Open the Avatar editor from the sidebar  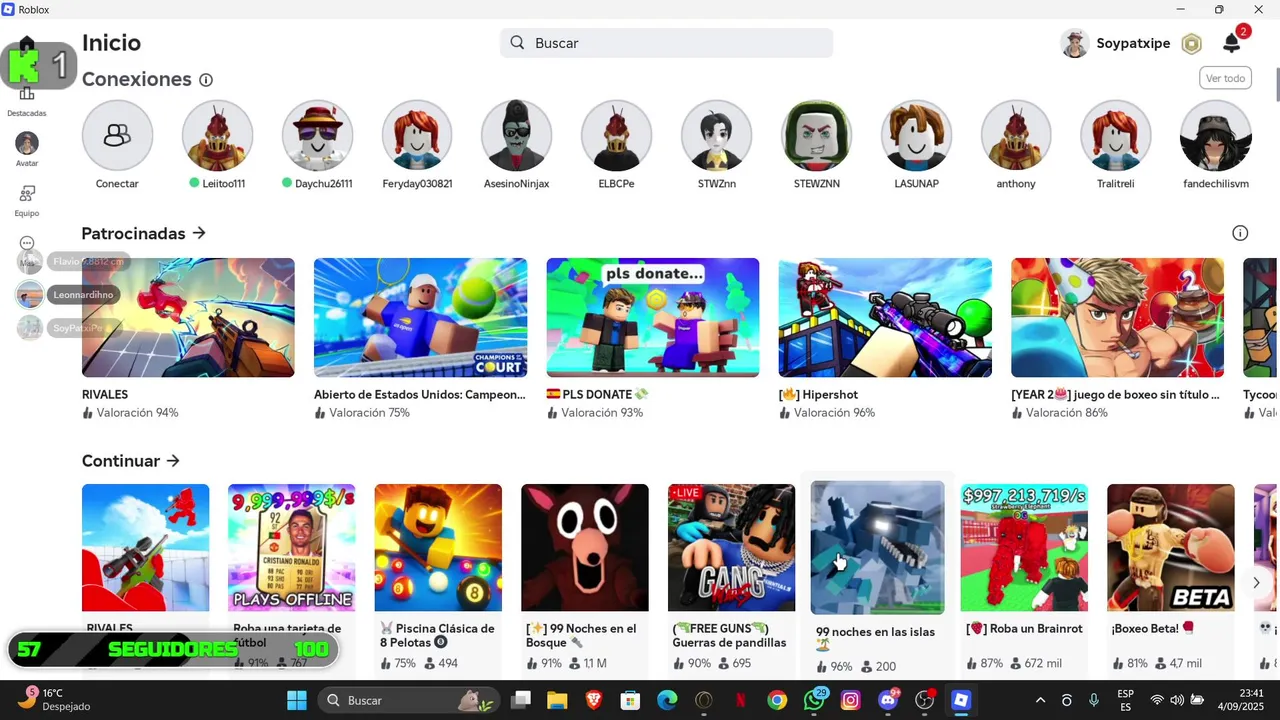click(x=27, y=149)
